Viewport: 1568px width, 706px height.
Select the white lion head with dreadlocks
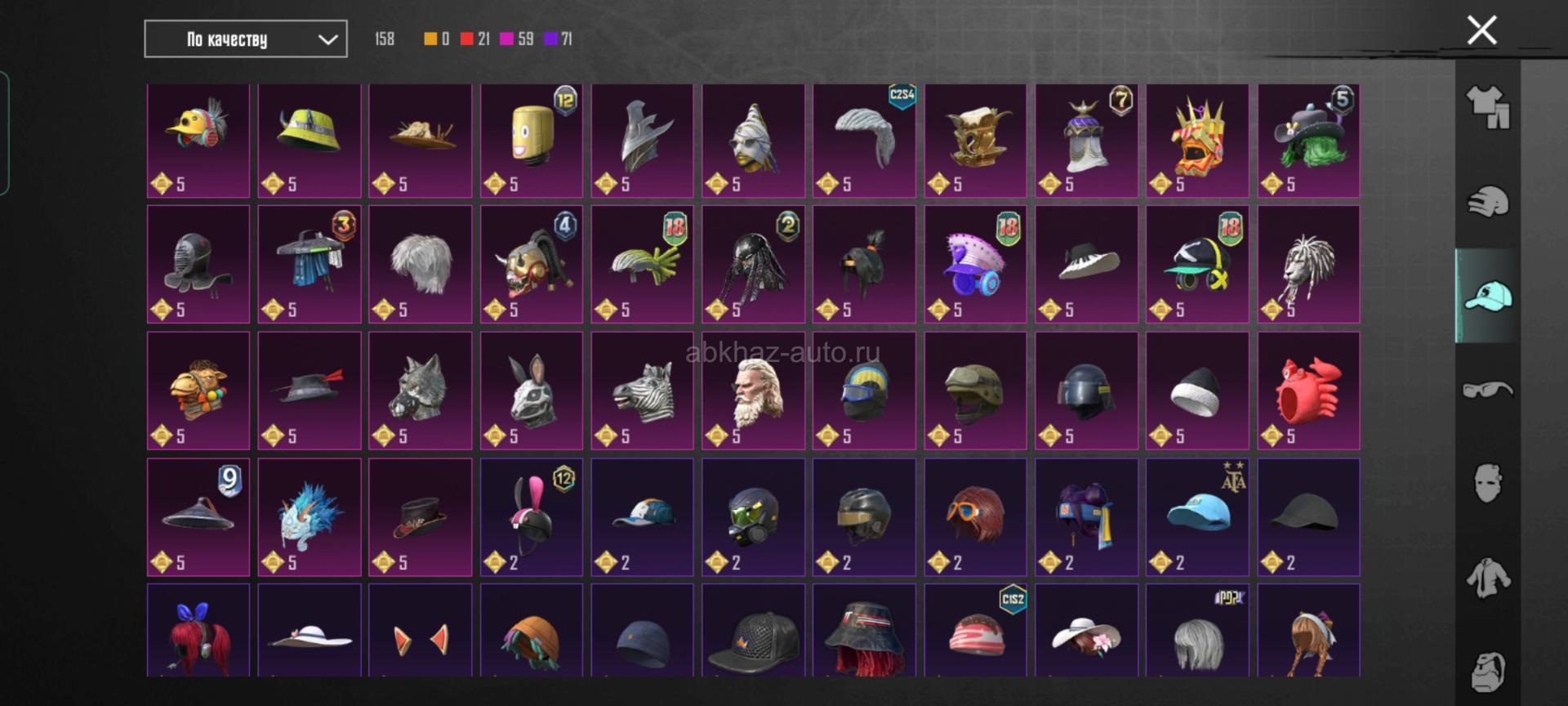tap(1308, 264)
